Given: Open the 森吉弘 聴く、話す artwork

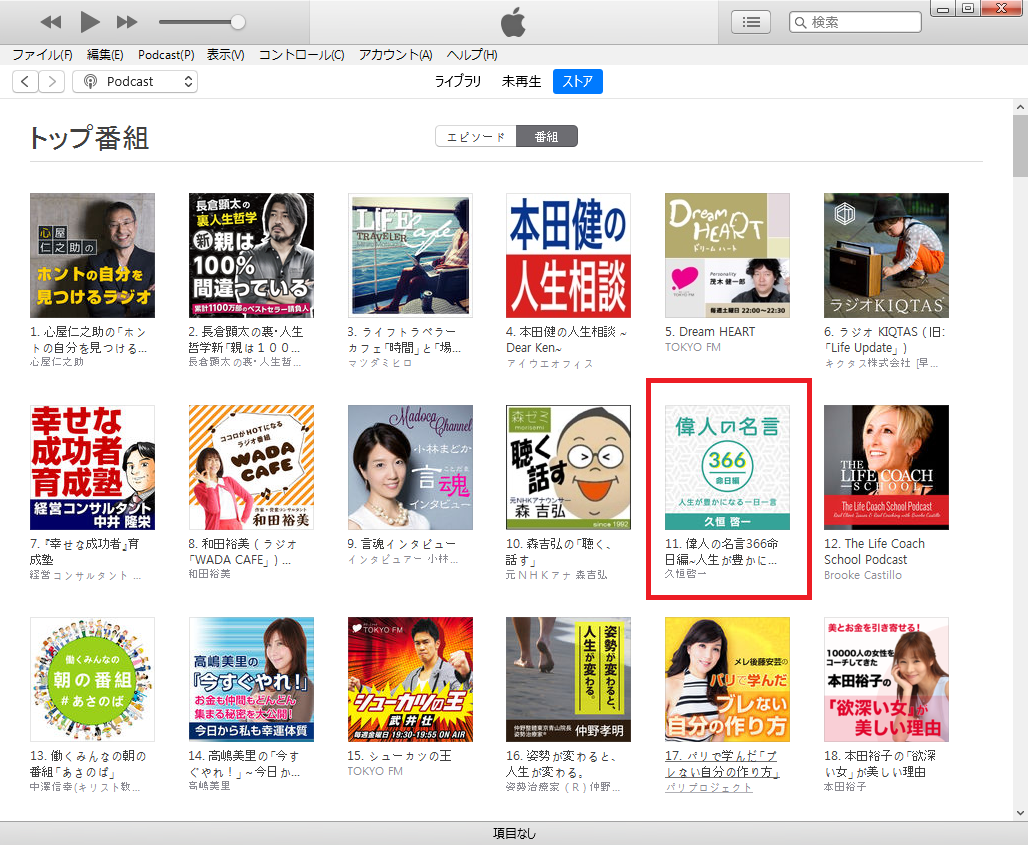Looking at the screenshot, I should point(568,467).
